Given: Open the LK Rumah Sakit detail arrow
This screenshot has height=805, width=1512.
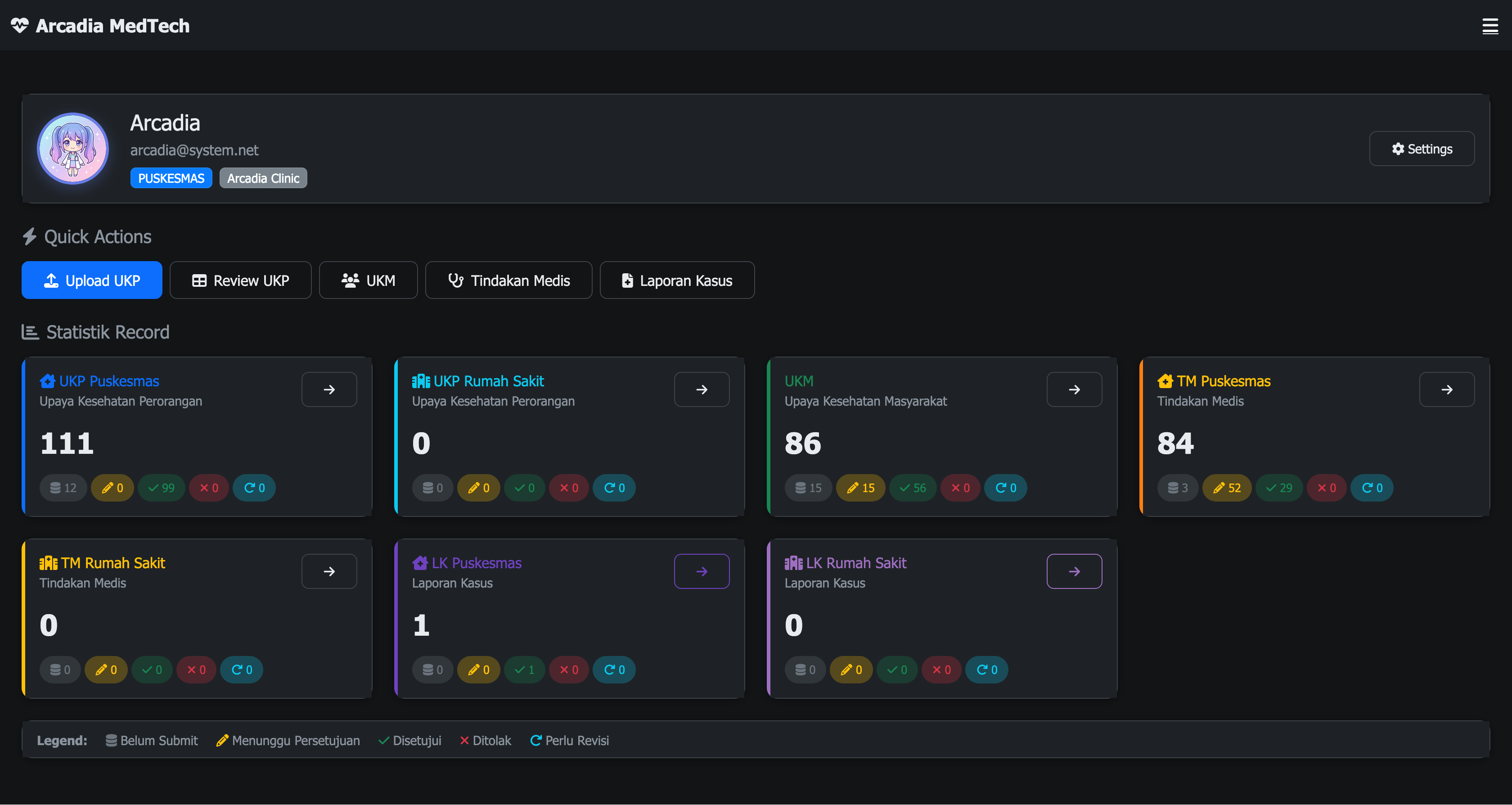Looking at the screenshot, I should (1074, 571).
